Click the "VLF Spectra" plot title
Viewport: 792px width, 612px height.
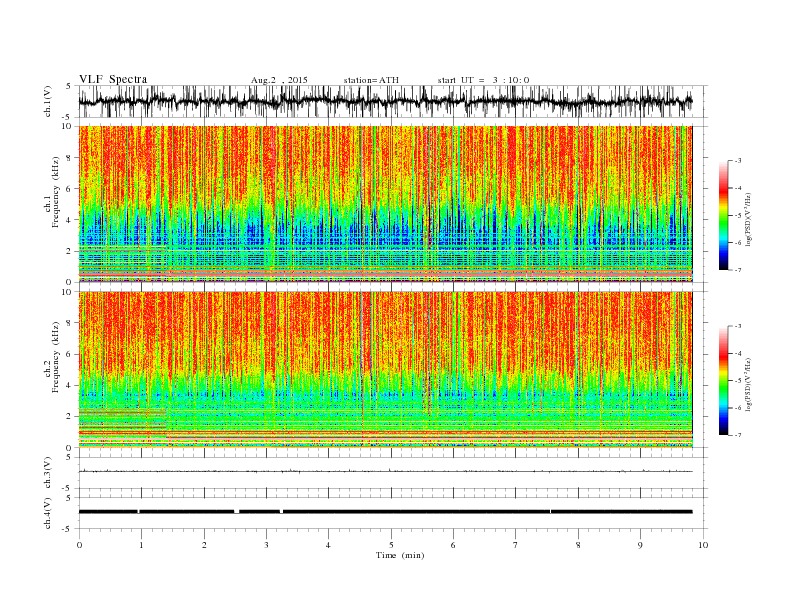[x=113, y=79]
